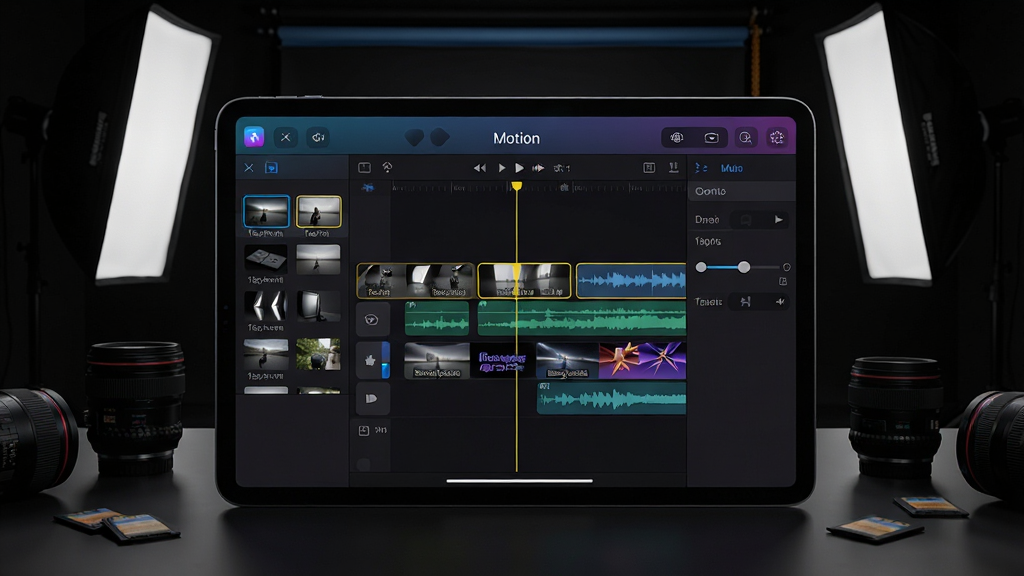The height and width of the screenshot is (576, 1024).
Task: Select the blue audio waveform clip
Action: 631,281
